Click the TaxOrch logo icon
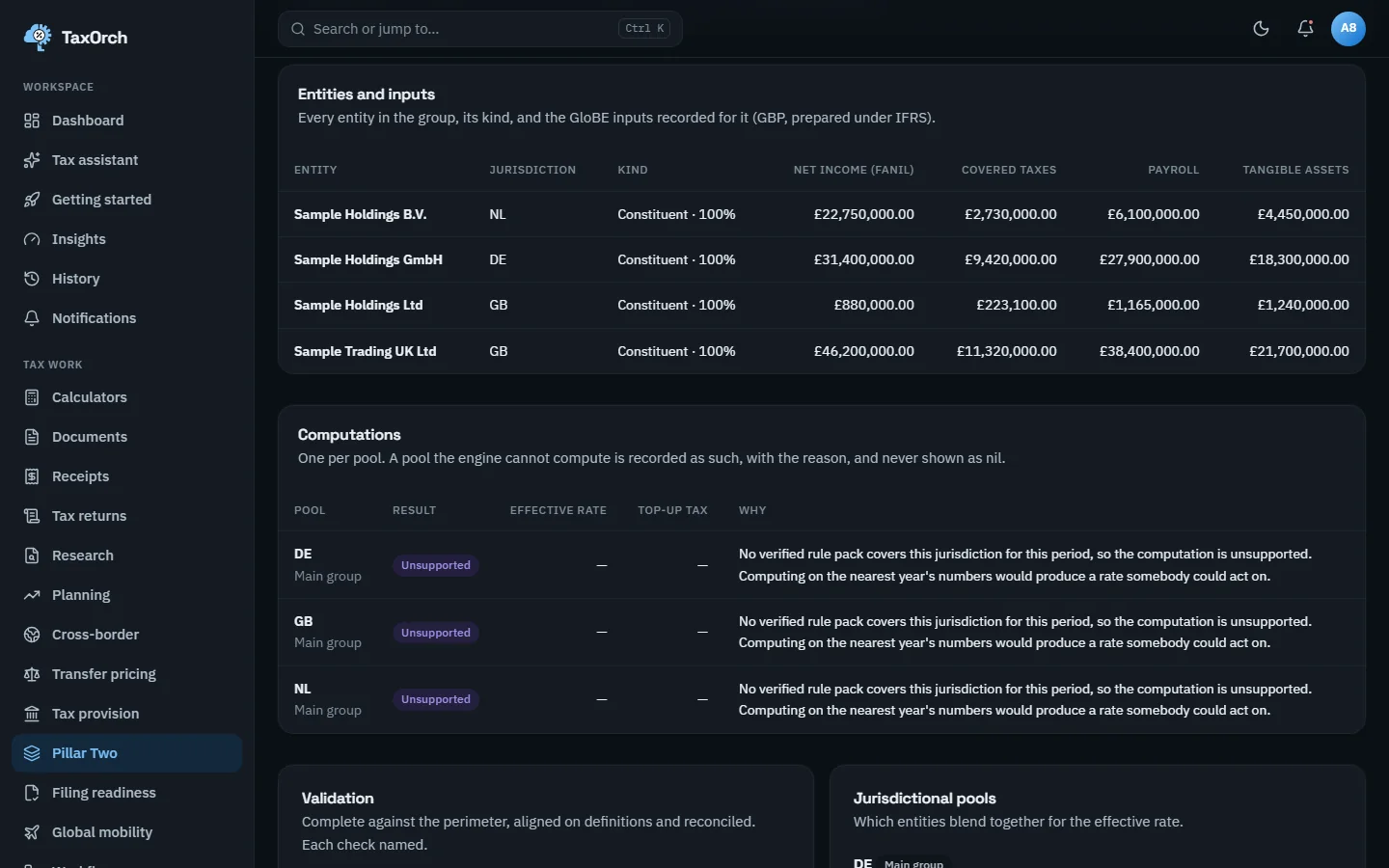The height and width of the screenshot is (868, 1389). pyautogui.click(x=38, y=37)
